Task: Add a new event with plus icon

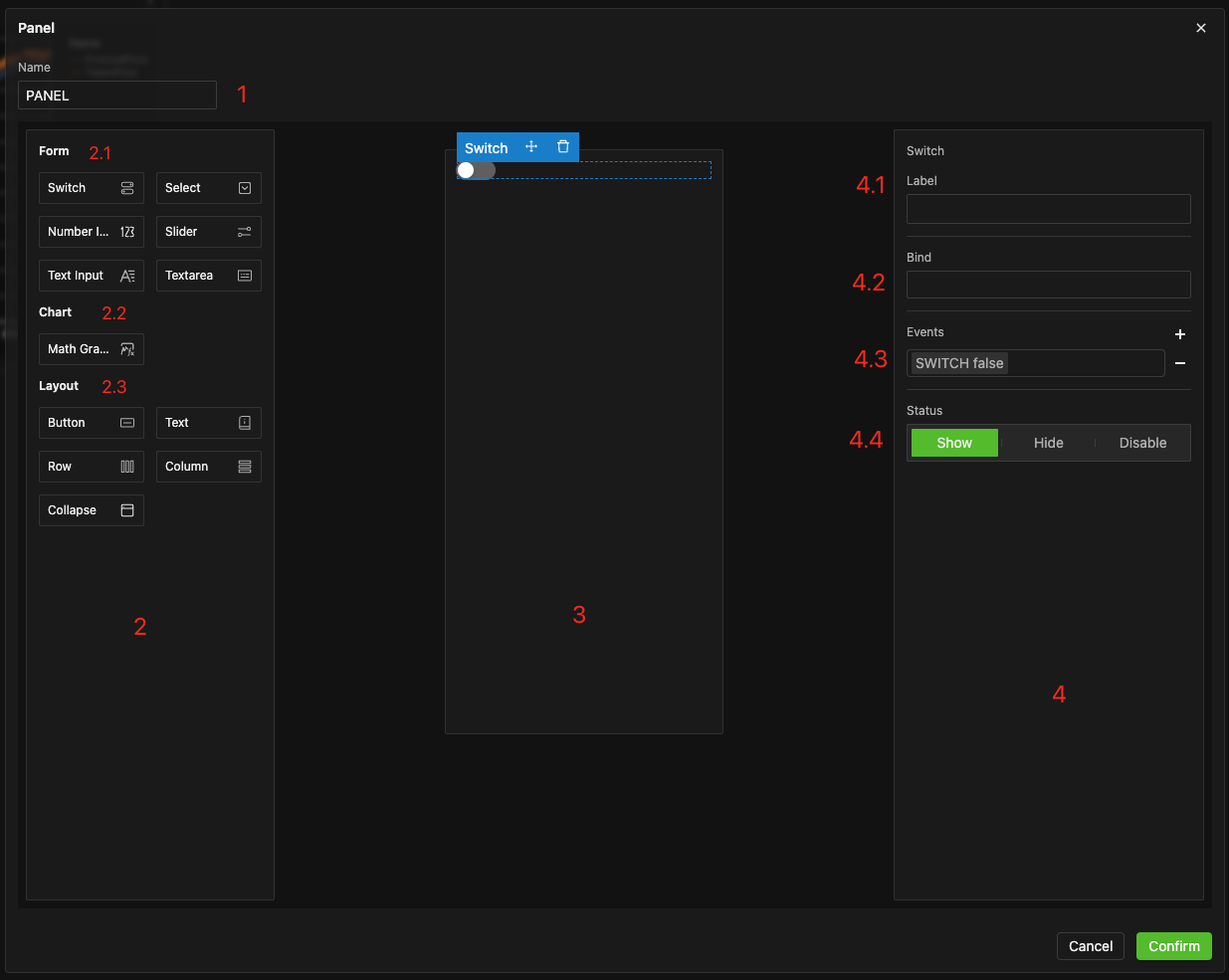Action: tap(1180, 334)
